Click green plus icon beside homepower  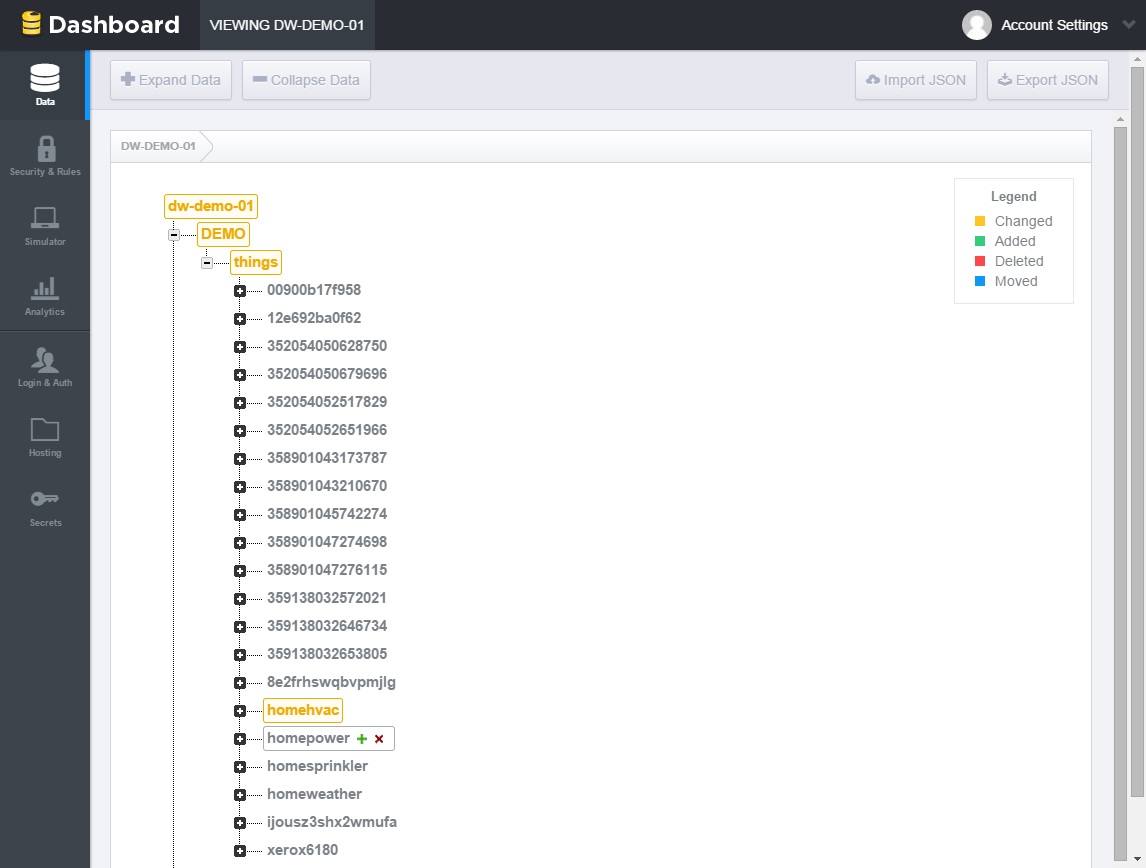pyautogui.click(x=362, y=739)
